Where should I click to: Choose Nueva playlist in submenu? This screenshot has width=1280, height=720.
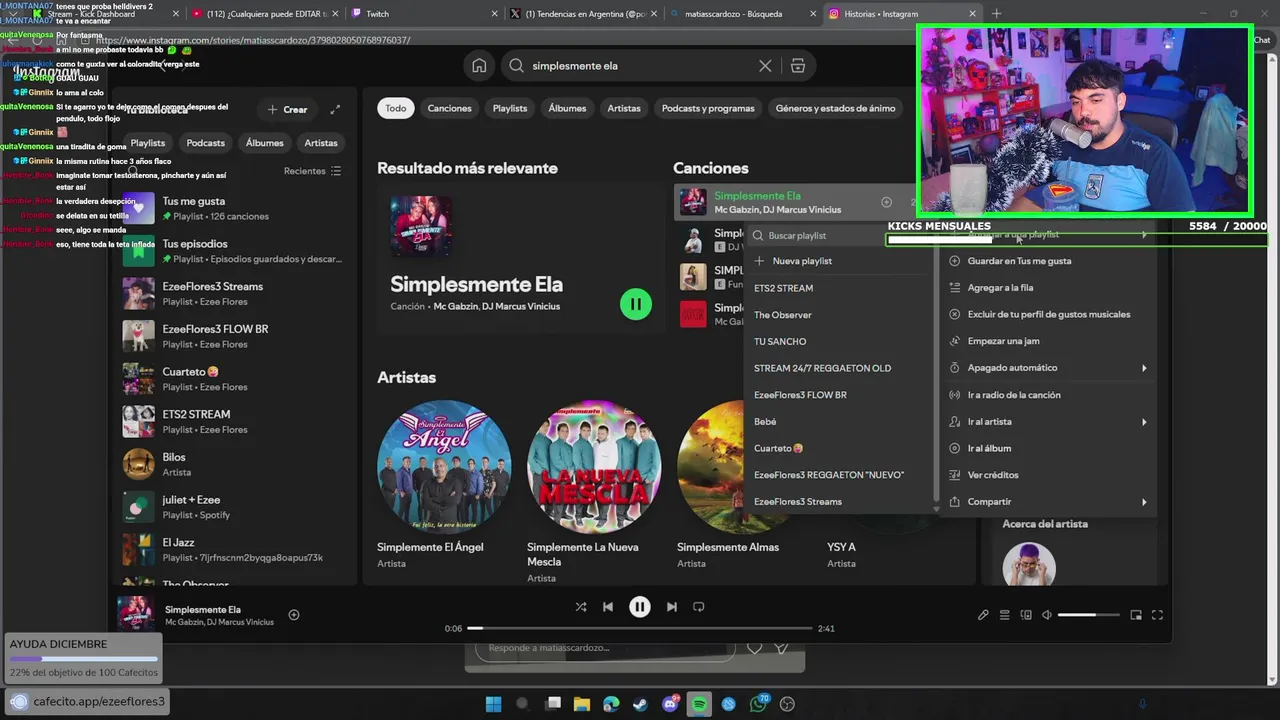[x=838, y=261]
